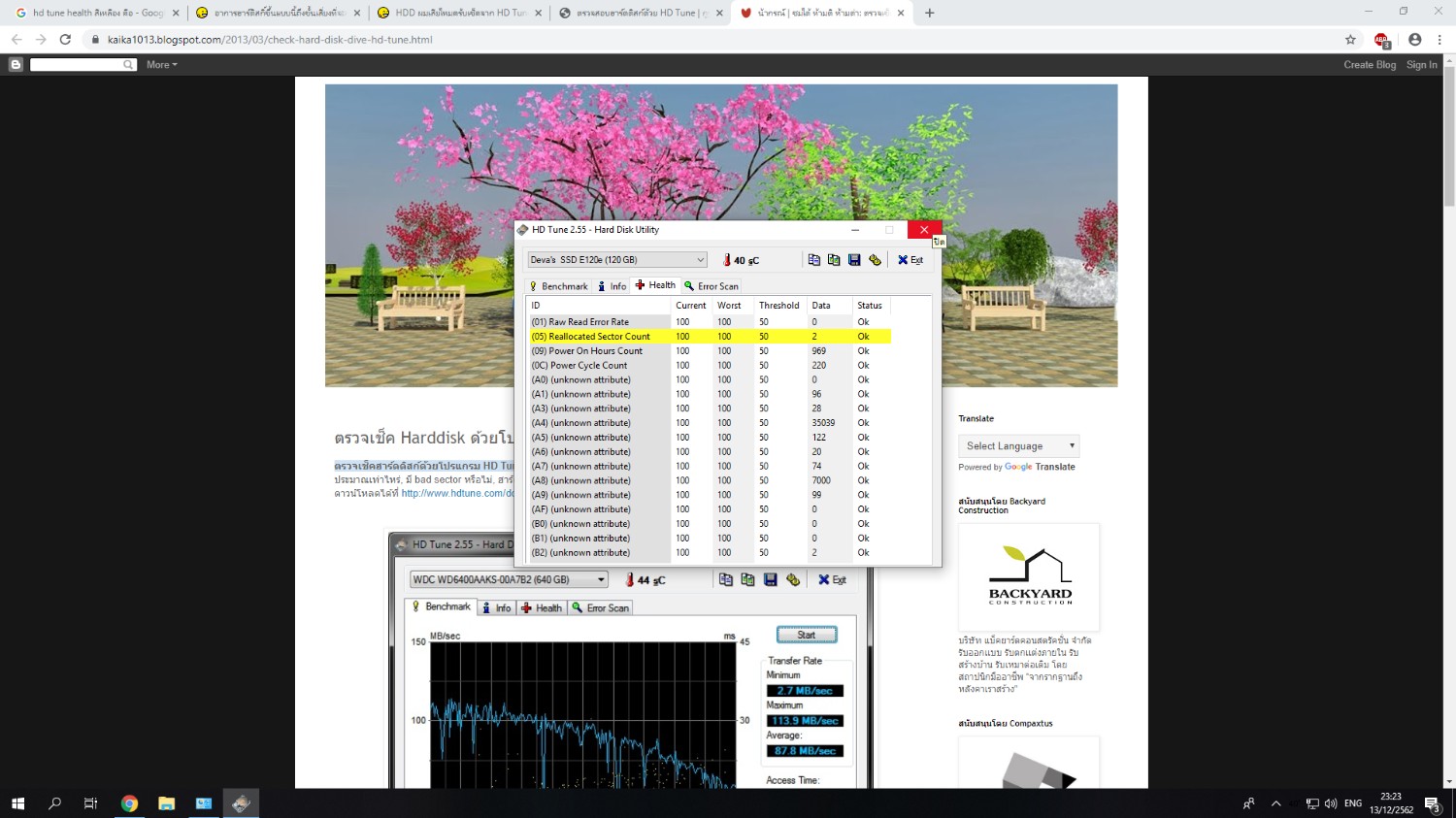
Task: Expand the More dropdown in Blogger bar
Action: coord(162,65)
